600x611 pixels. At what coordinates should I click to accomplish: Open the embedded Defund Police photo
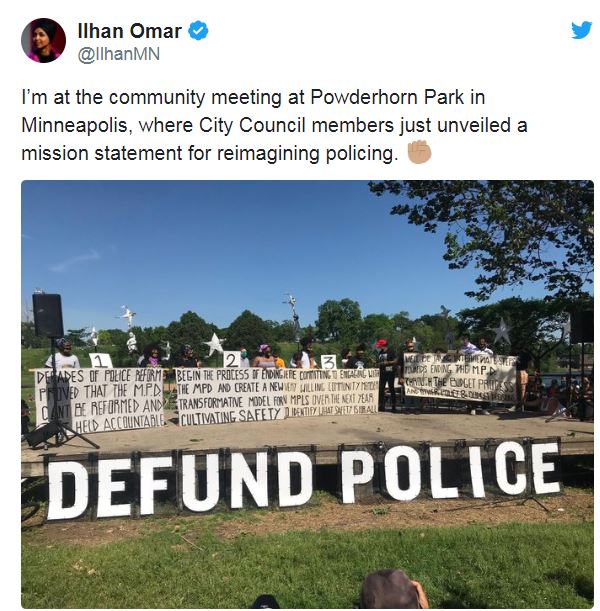307,394
